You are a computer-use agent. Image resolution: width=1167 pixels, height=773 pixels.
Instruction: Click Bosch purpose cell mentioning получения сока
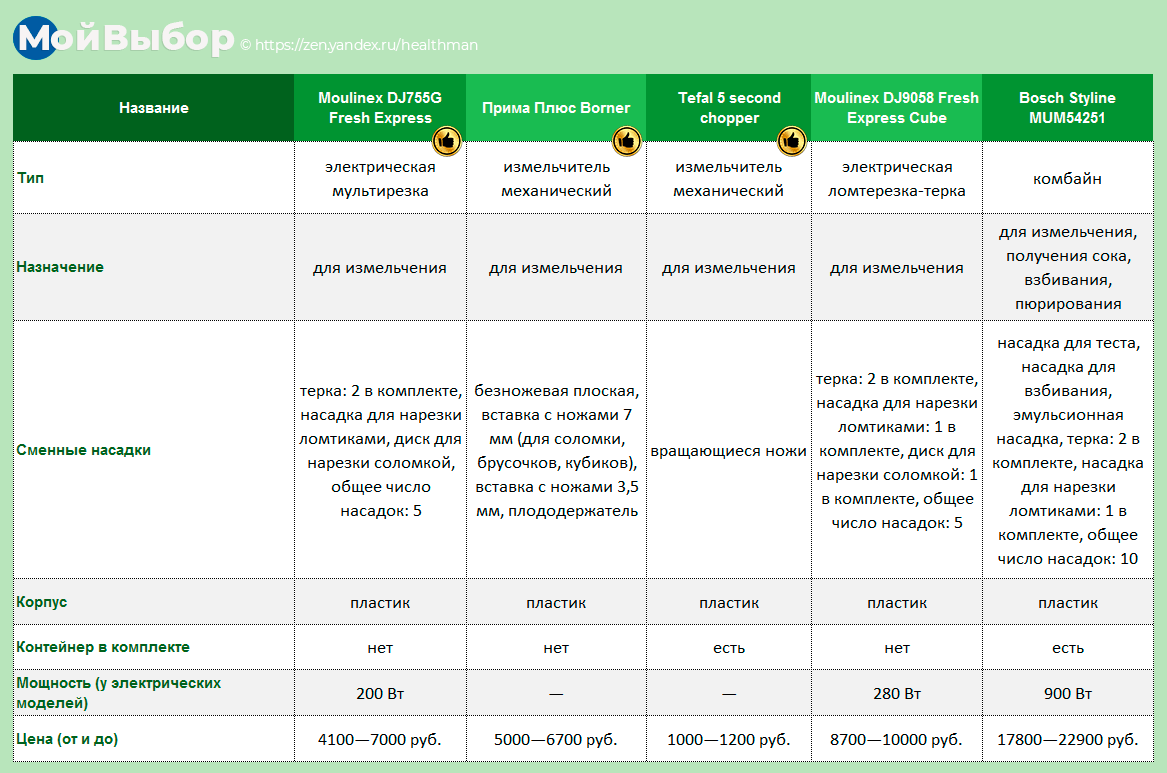tap(1067, 268)
